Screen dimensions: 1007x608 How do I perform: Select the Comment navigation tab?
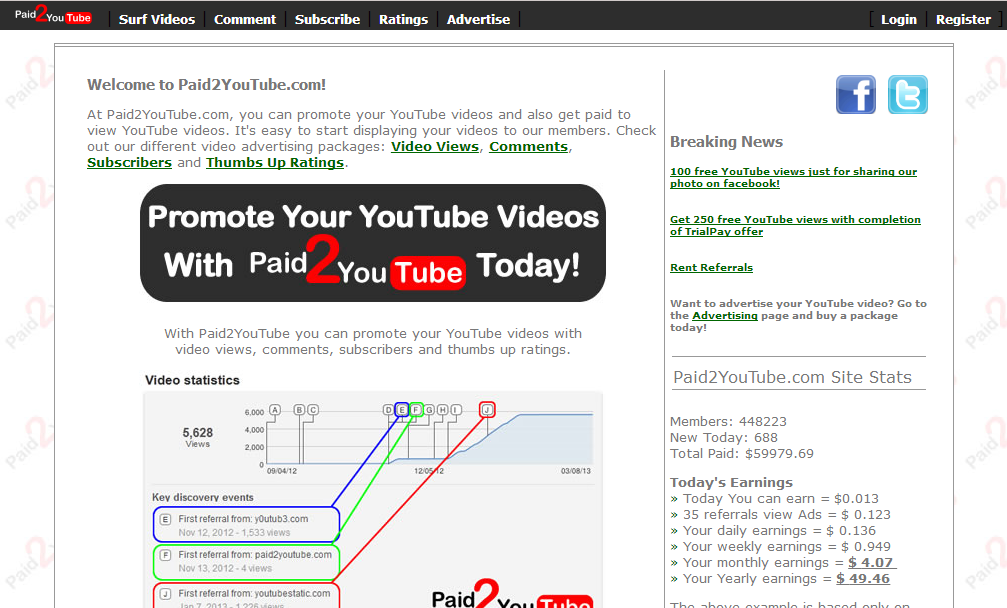point(245,18)
